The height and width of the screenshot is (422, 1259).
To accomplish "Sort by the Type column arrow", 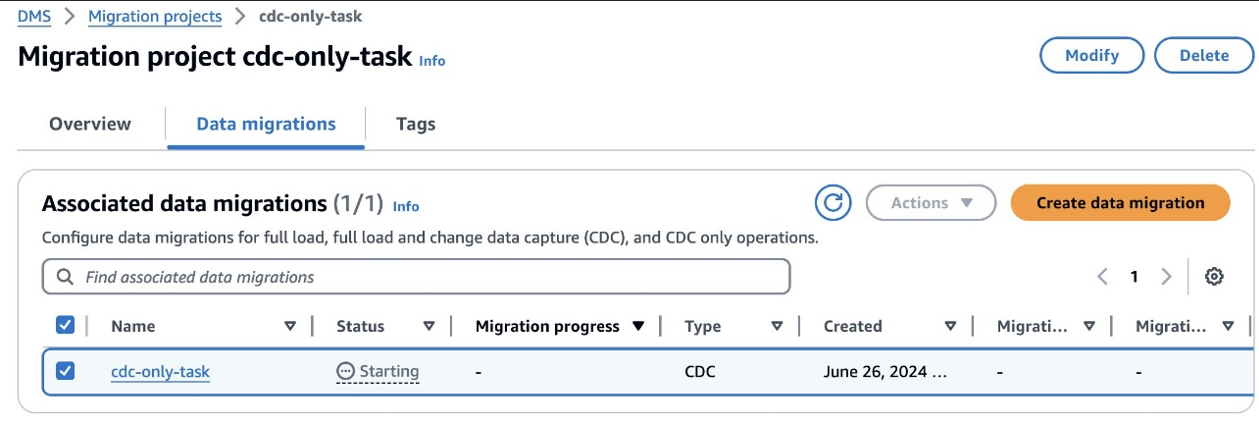I will click(x=777, y=326).
